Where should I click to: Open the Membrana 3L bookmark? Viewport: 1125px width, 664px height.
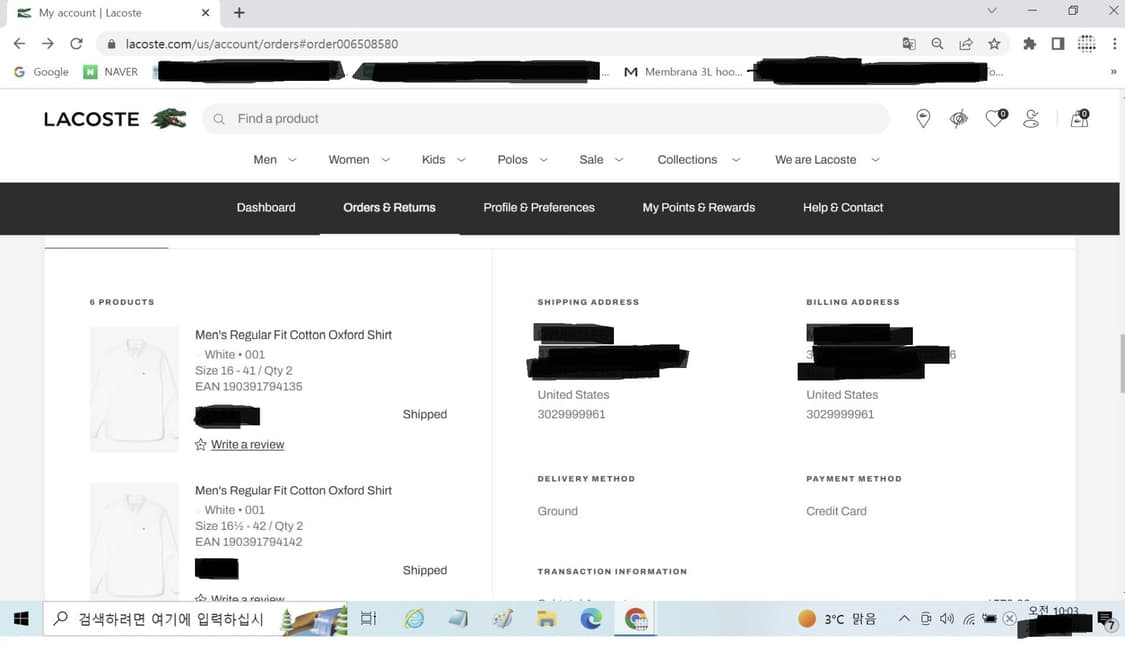[684, 72]
